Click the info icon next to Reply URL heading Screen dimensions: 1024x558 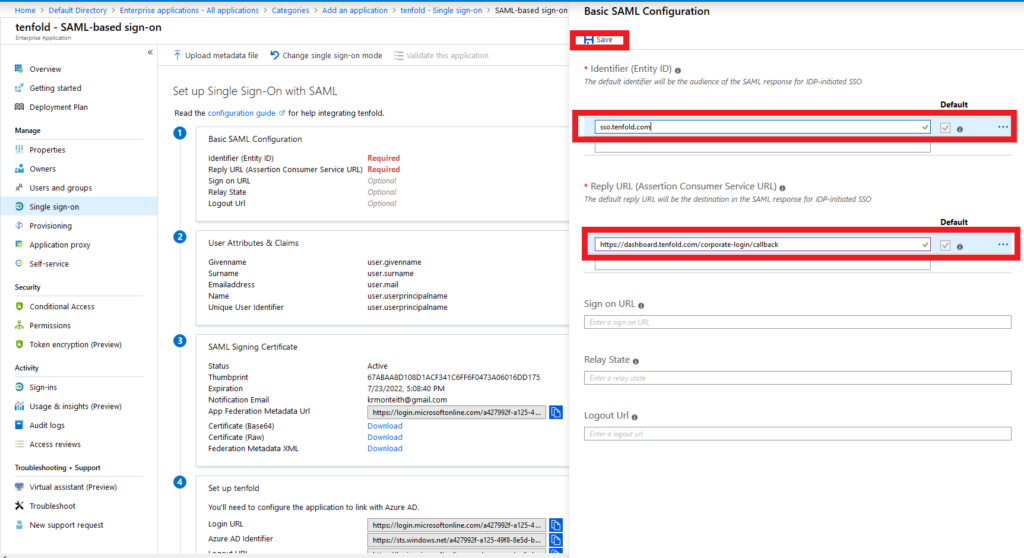point(782,188)
